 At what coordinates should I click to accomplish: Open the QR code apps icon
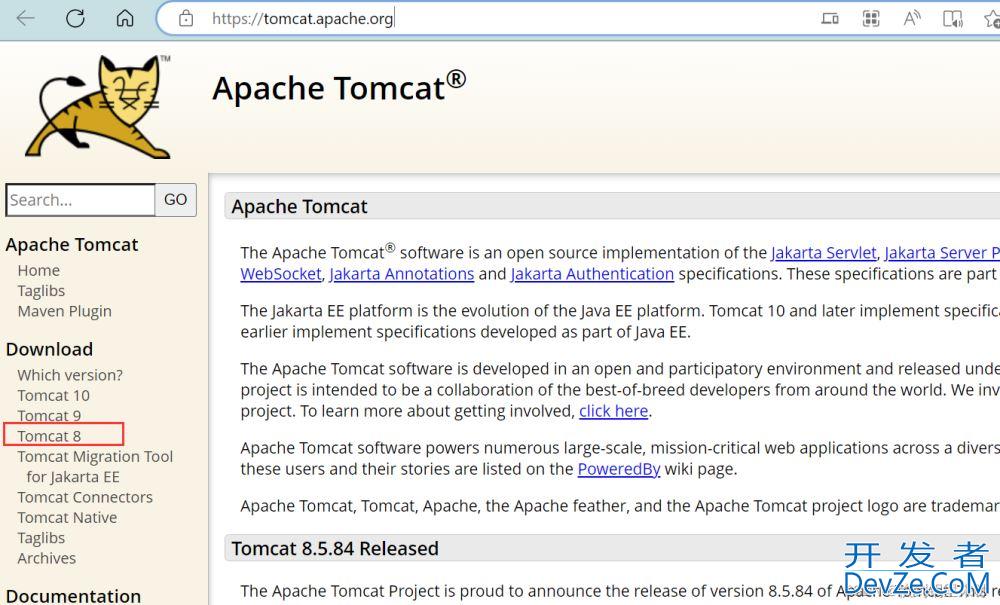click(871, 18)
